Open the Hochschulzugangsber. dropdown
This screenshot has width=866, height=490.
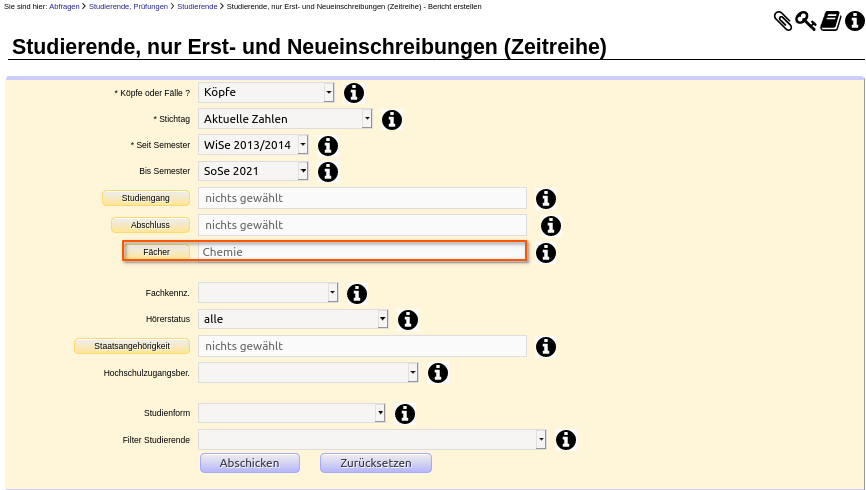[308, 372]
